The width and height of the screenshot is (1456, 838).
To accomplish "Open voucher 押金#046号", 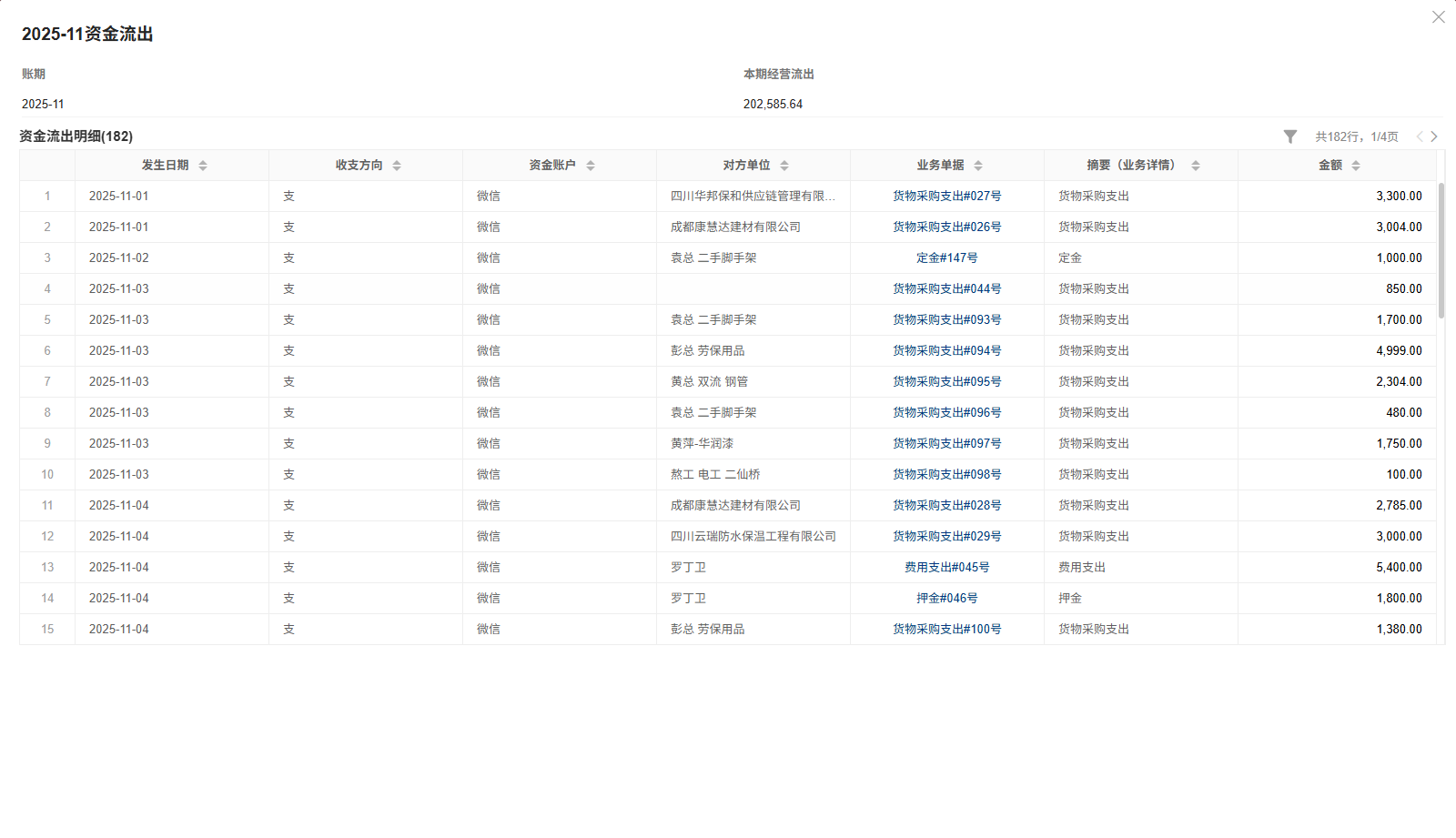I will [x=945, y=598].
